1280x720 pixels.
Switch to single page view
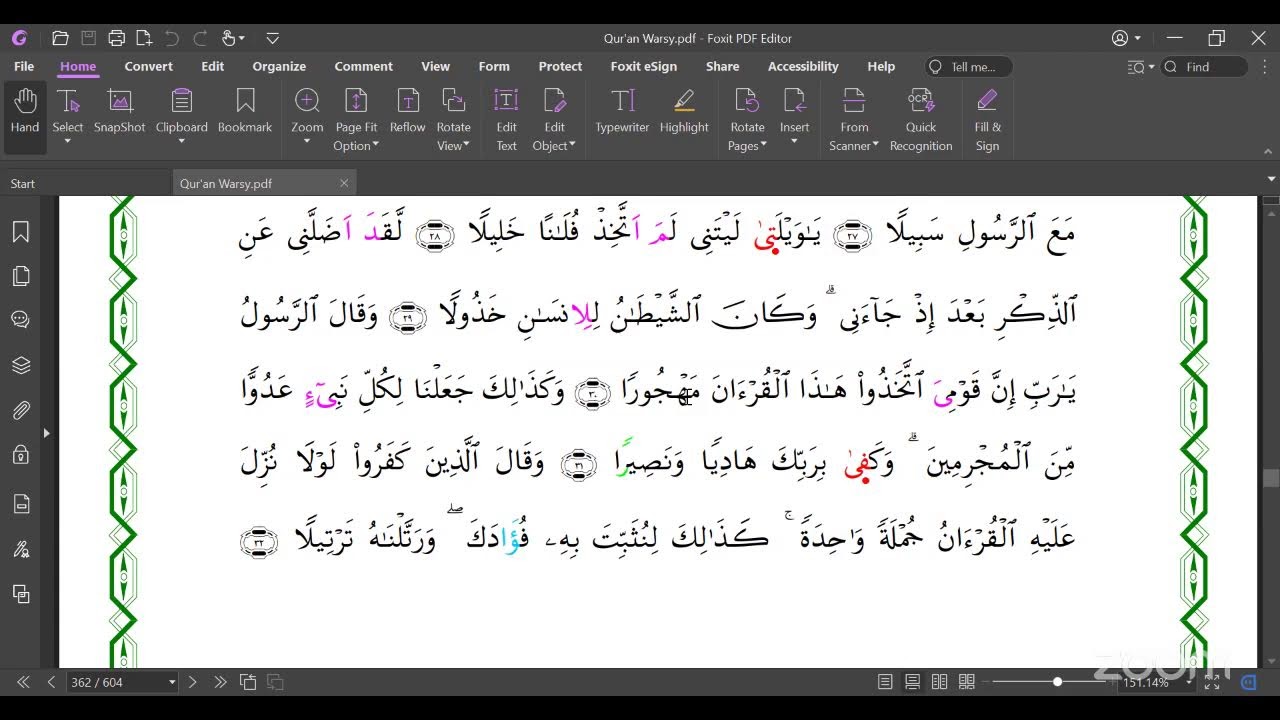885,682
